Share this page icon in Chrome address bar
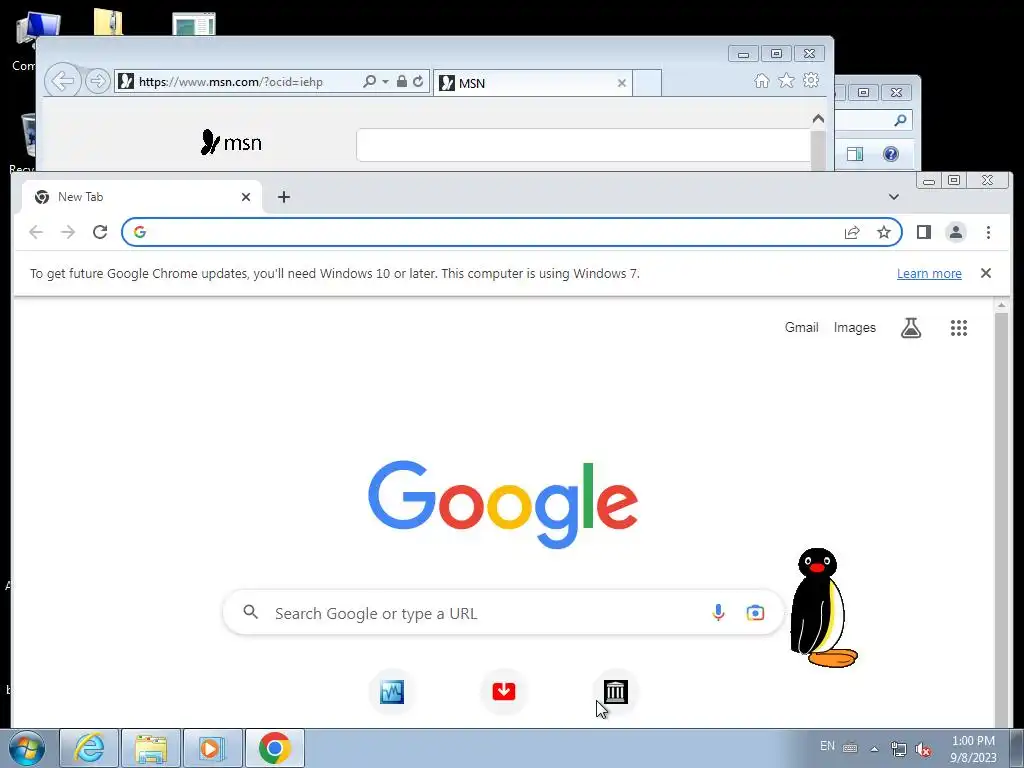The width and height of the screenshot is (1024, 768). tap(852, 232)
